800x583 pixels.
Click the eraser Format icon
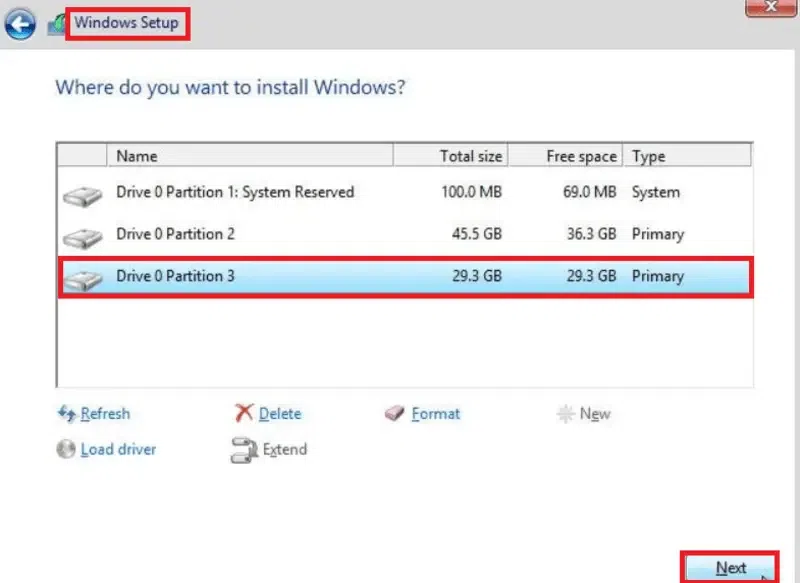pos(394,413)
